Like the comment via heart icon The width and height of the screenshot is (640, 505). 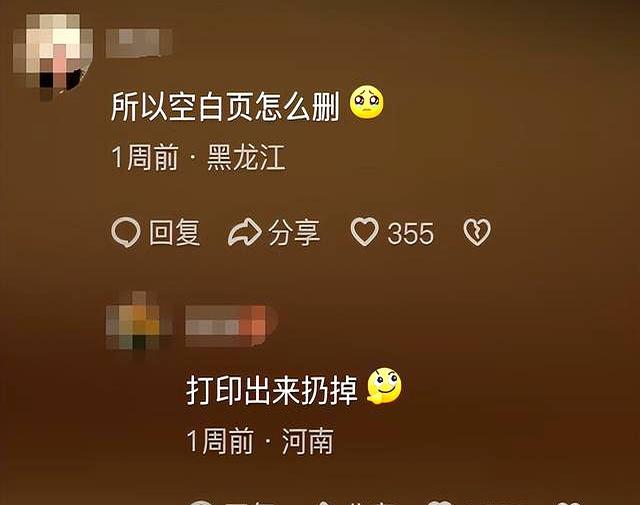(365, 231)
